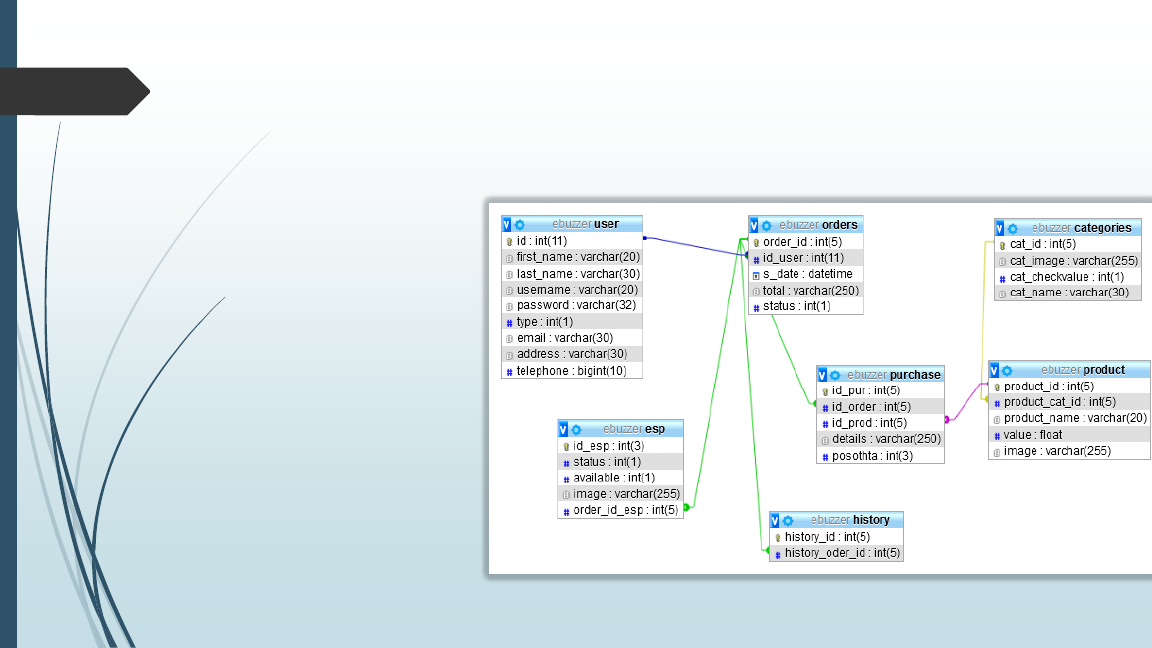Viewport: 1152px width, 648px height.
Task: Collapse the purchase table using V arrow
Action: click(x=822, y=375)
